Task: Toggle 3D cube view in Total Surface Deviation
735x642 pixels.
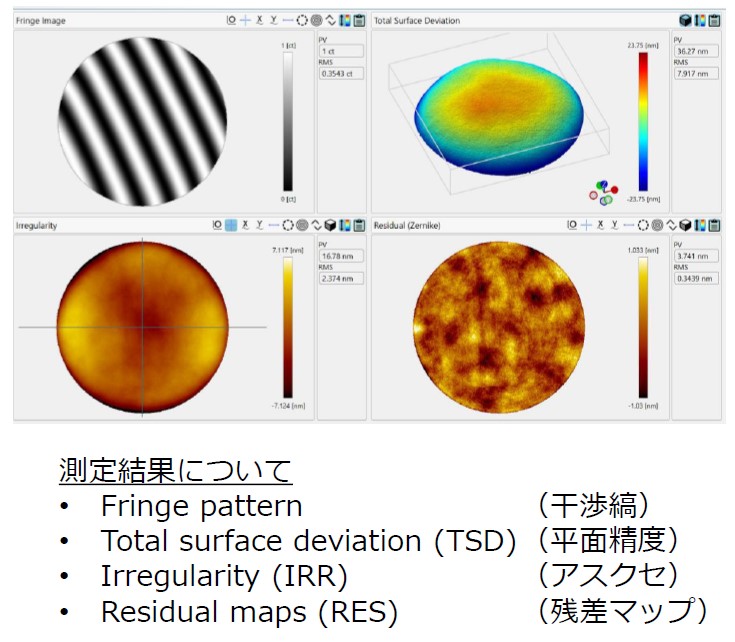Action: click(x=685, y=20)
